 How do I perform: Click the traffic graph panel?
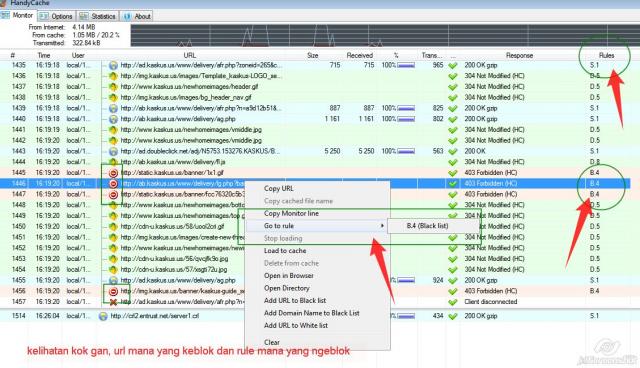(x=385, y=35)
